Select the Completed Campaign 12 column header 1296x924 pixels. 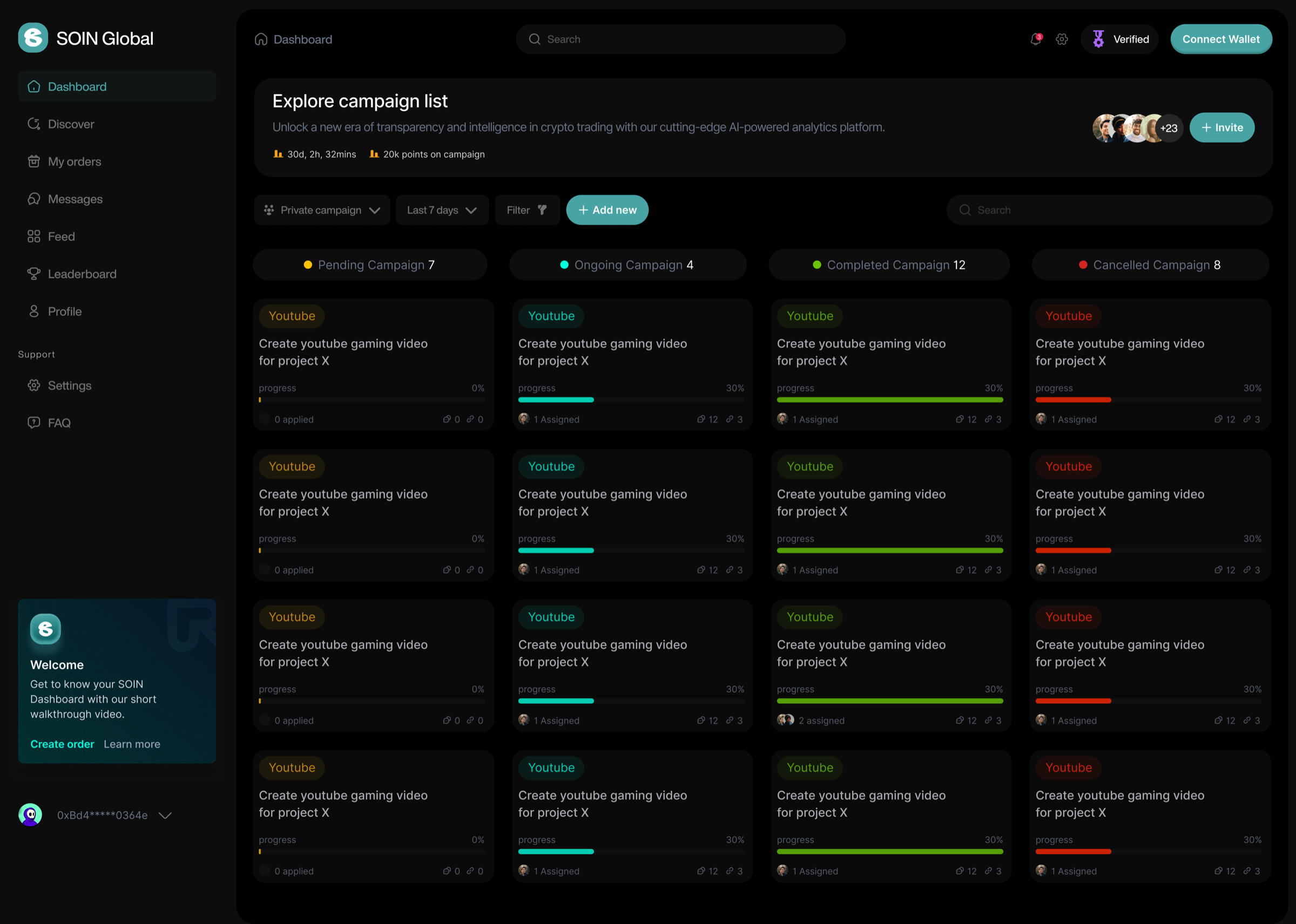[x=889, y=265]
